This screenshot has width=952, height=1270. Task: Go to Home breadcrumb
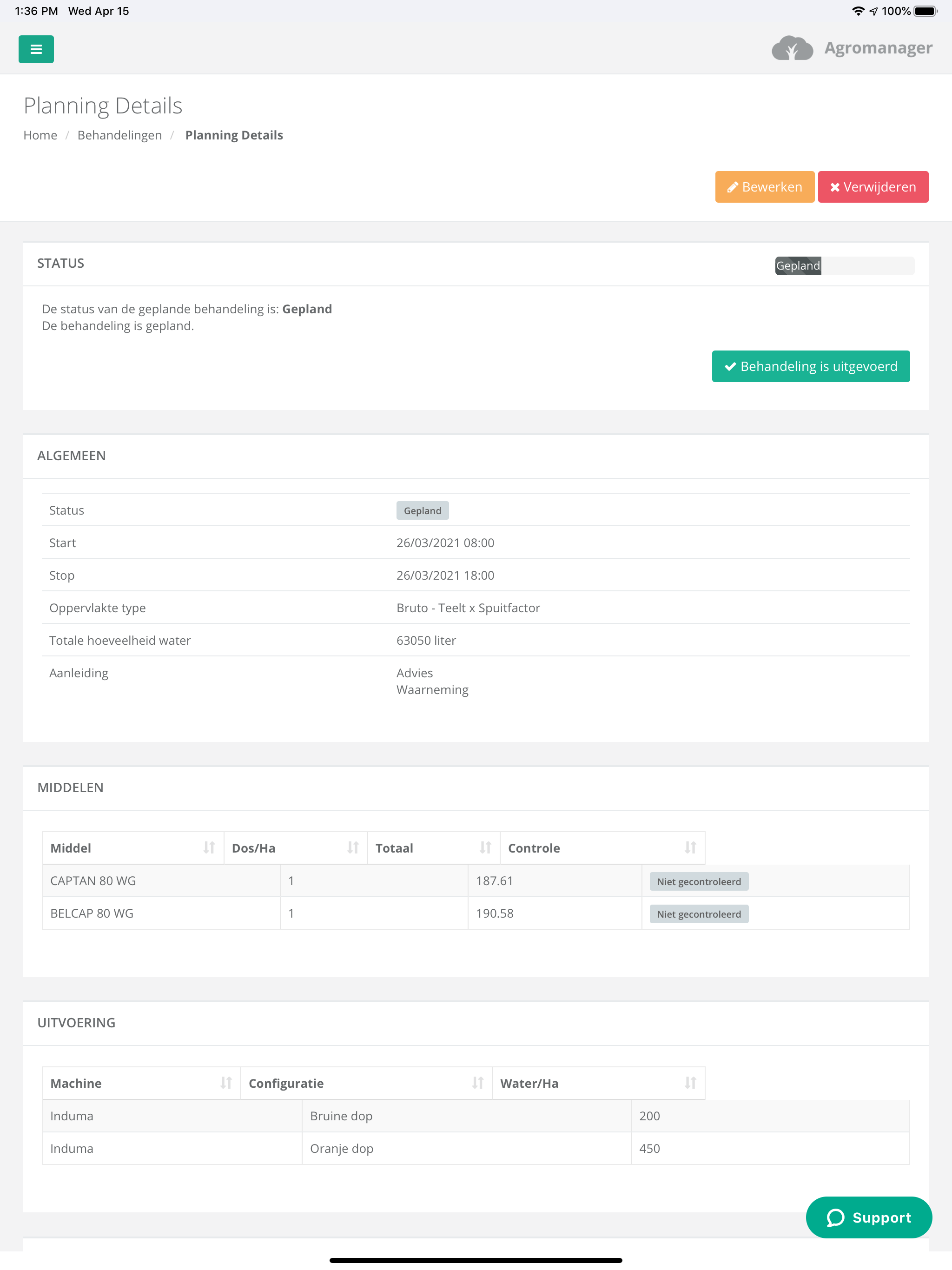pyautogui.click(x=40, y=135)
